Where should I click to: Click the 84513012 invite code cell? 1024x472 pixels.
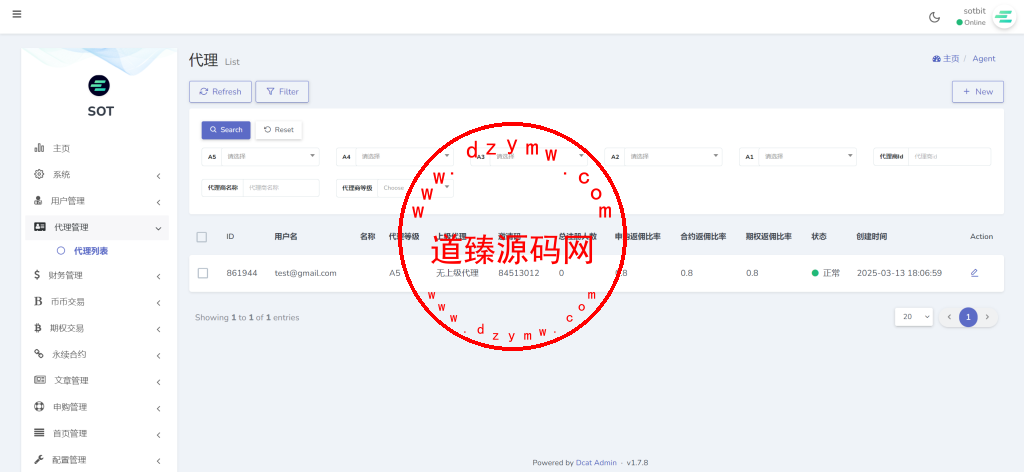(519, 273)
